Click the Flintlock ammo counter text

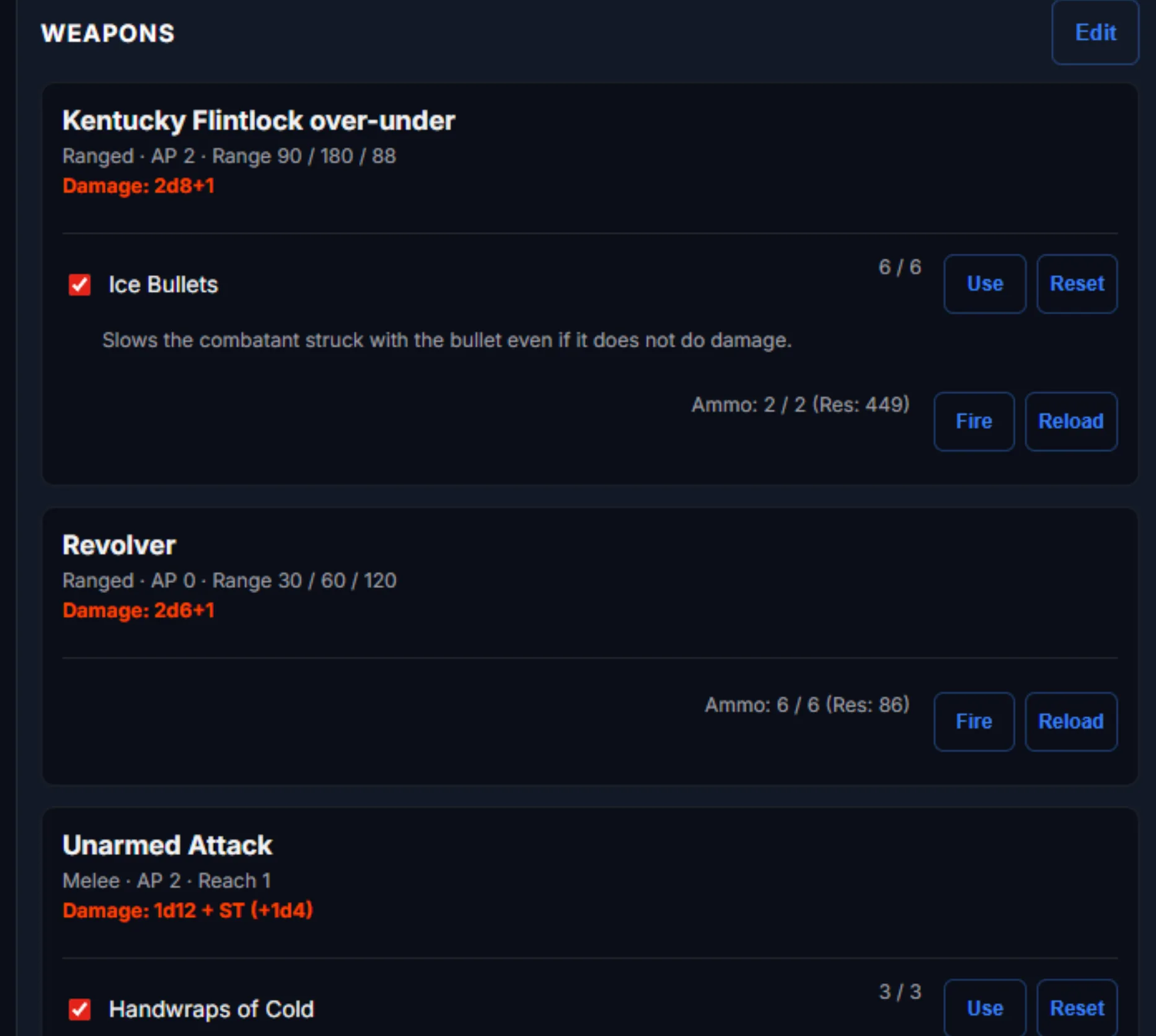coord(800,405)
